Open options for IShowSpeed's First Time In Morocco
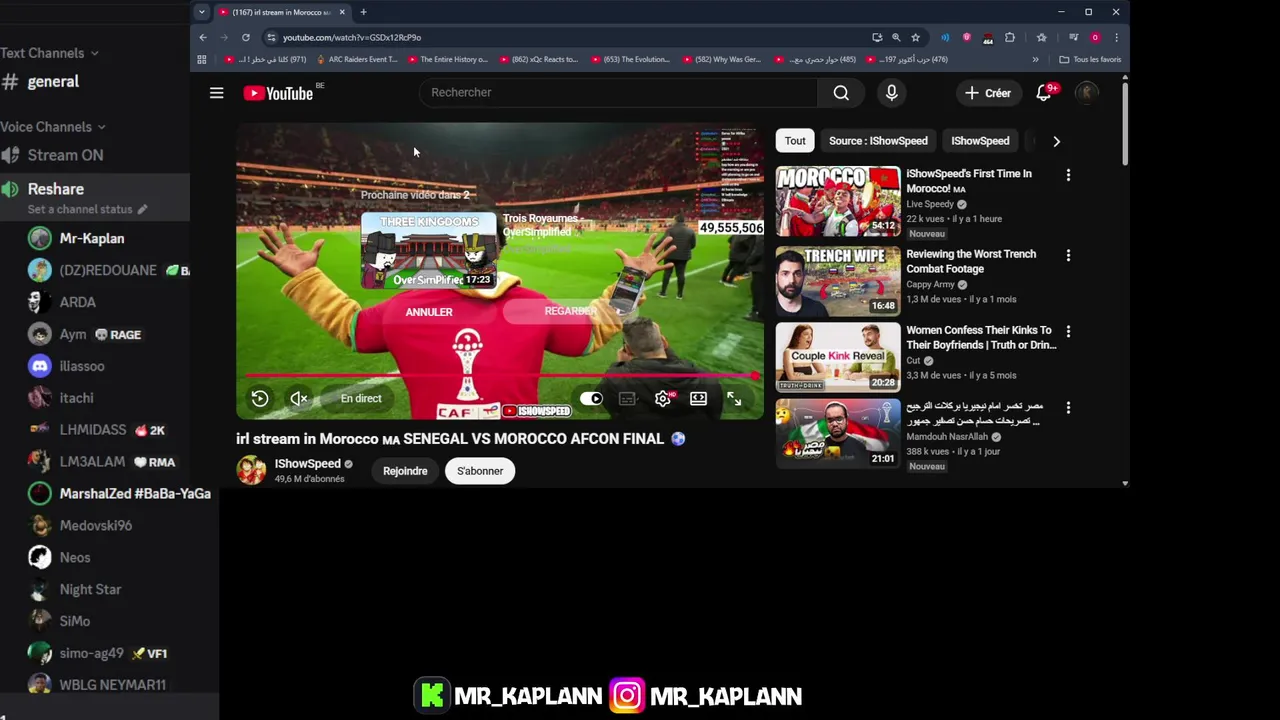Viewport: 1280px width, 720px height. (1068, 175)
